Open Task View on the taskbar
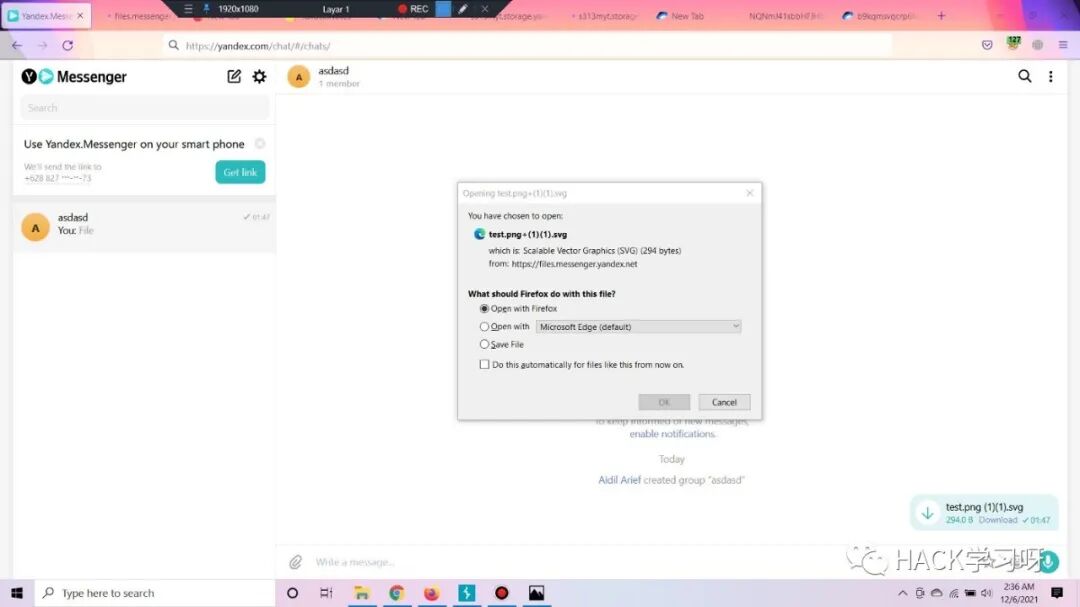The width and height of the screenshot is (1080, 607). [x=326, y=593]
